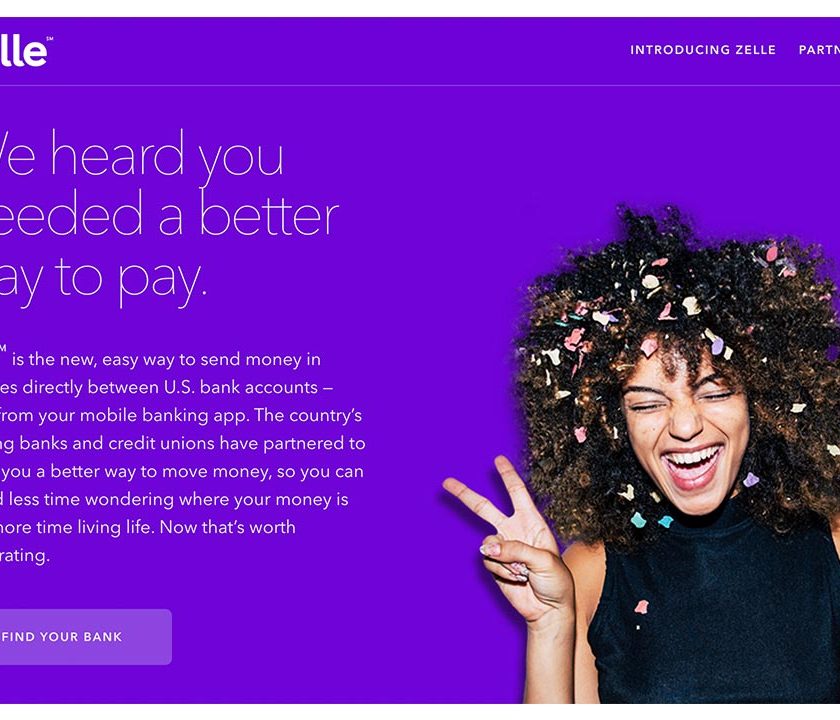This screenshot has height=720, width=840.
Task: Click the Zelle logo in the header
Action: [x=23, y=51]
